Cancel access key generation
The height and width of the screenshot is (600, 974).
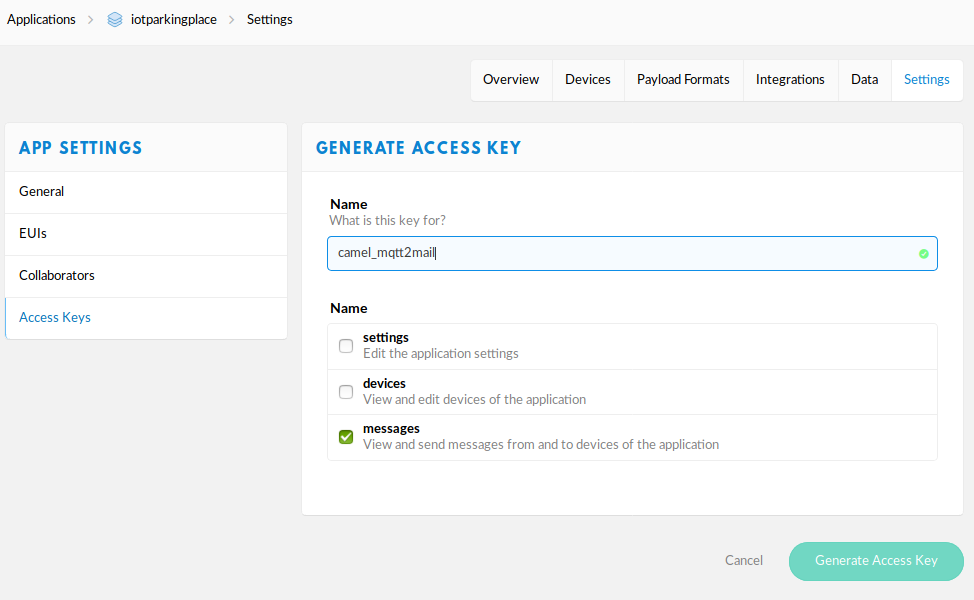pos(744,560)
